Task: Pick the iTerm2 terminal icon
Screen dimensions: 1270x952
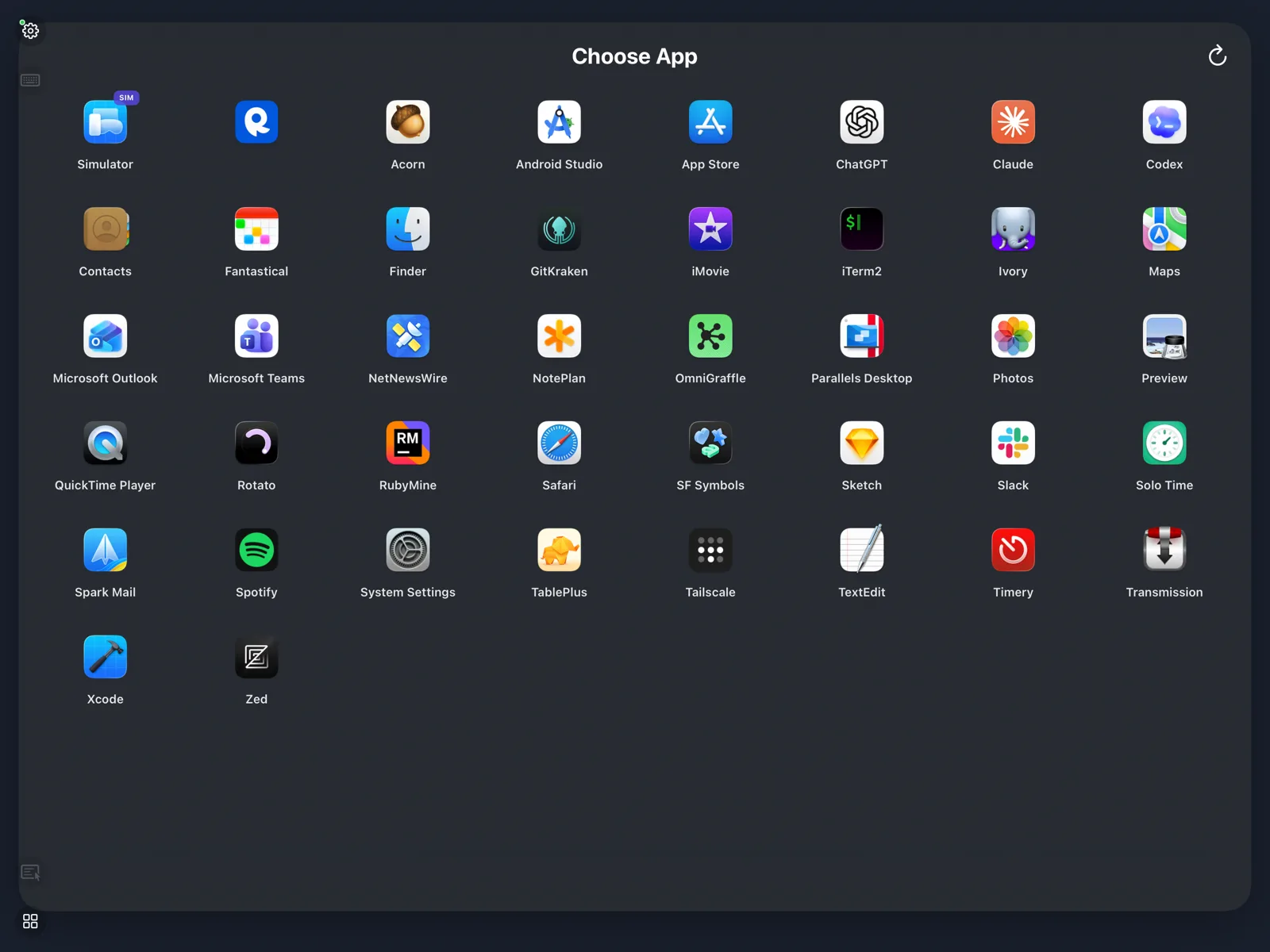Action: click(x=862, y=229)
